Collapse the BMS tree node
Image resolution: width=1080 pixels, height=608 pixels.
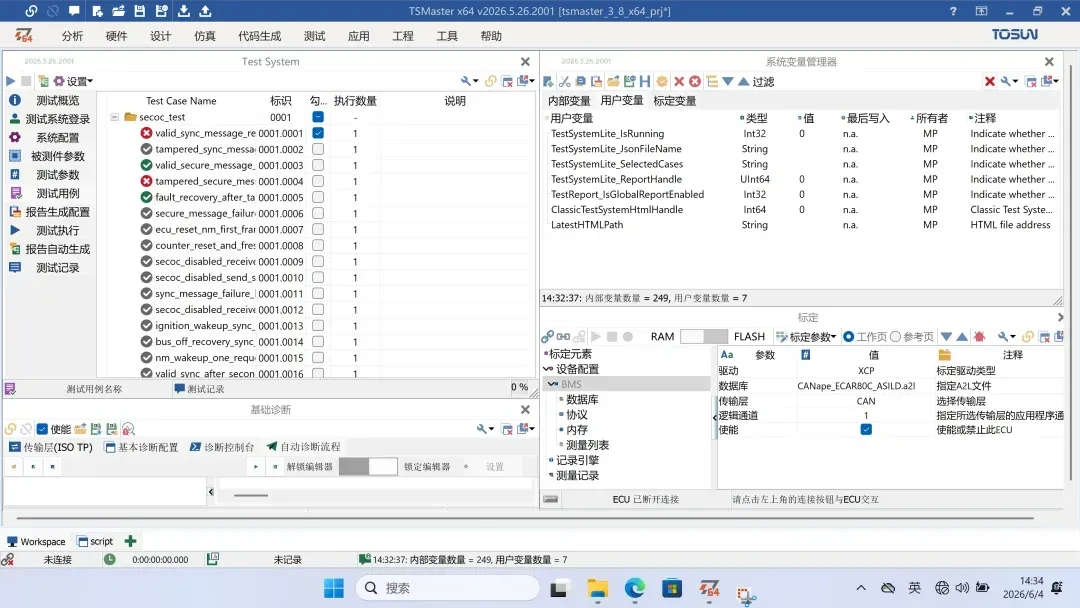pyautogui.click(x=552, y=384)
